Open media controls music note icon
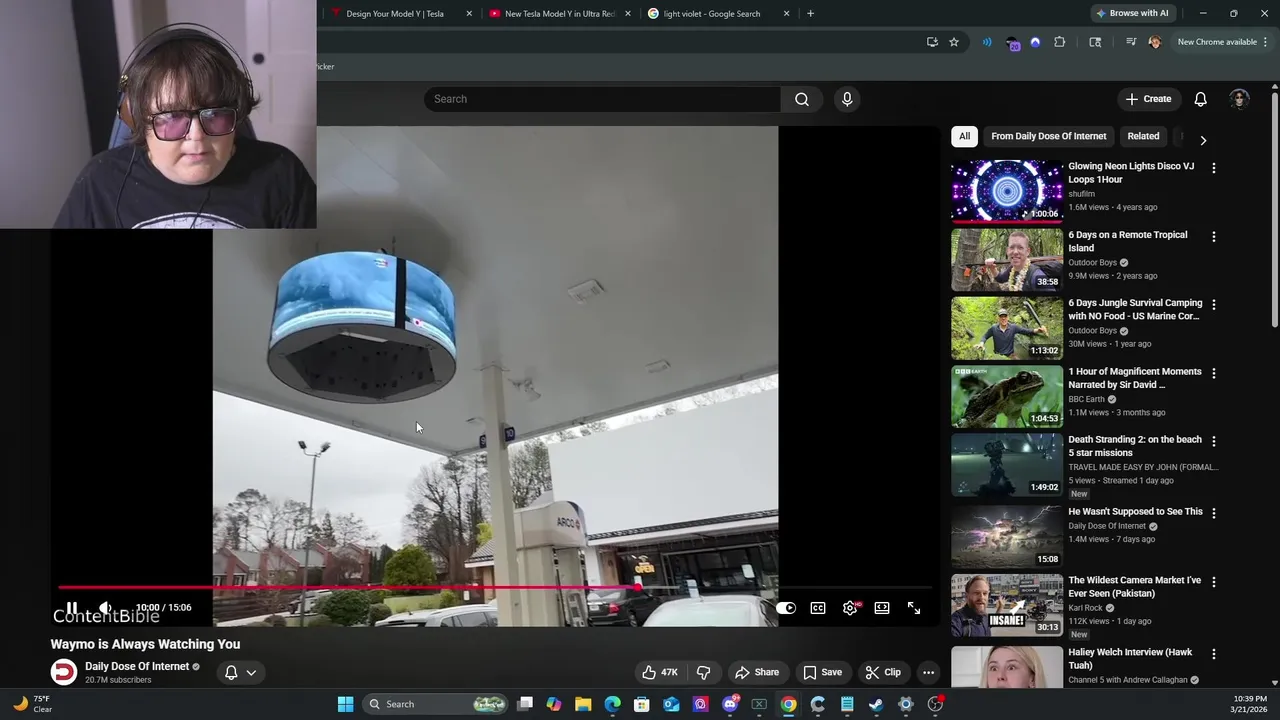This screenshot has width=1280, height=720. [1131, 42]
